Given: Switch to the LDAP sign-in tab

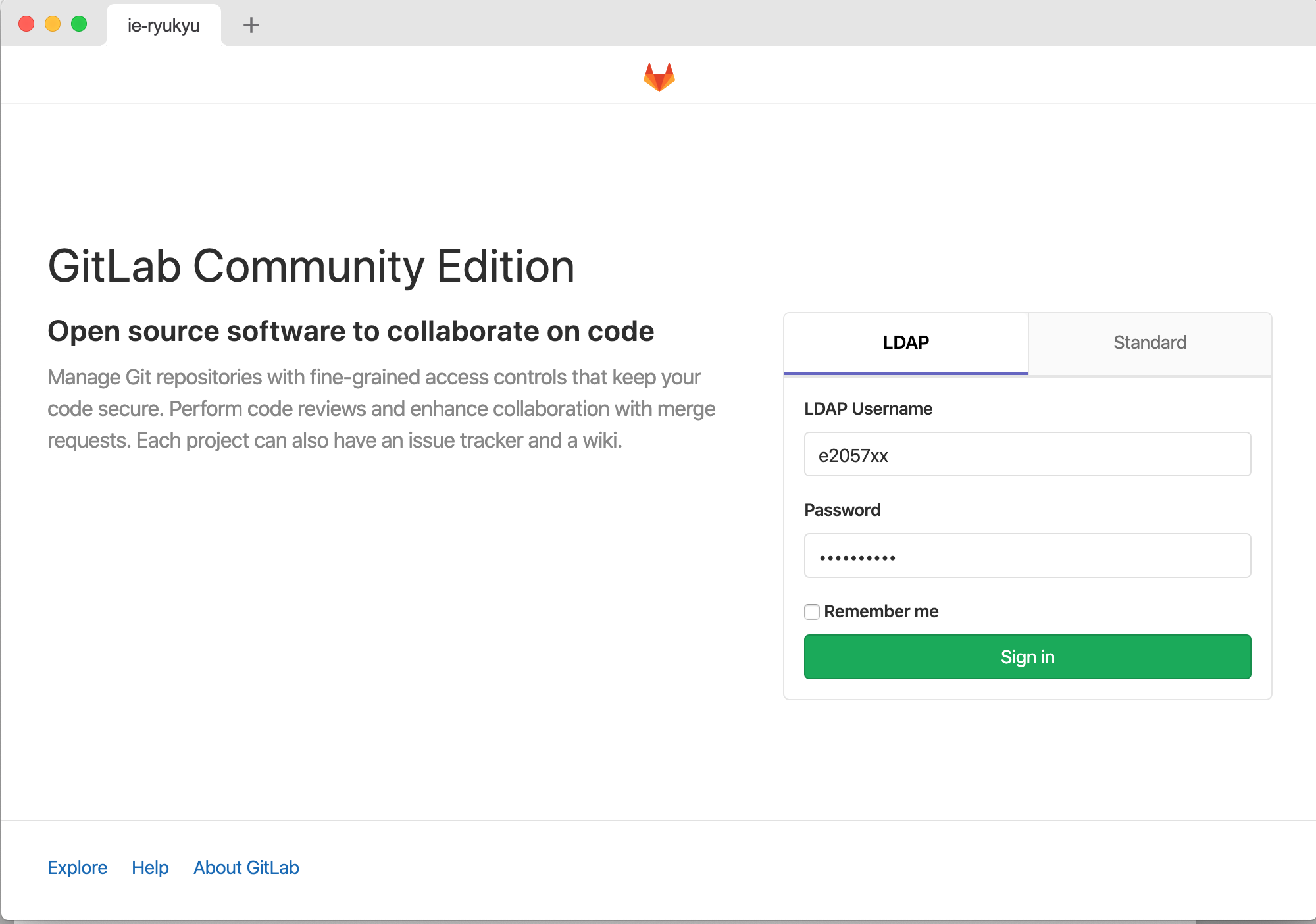Looking at the screenshot, I should coord(906,343).
